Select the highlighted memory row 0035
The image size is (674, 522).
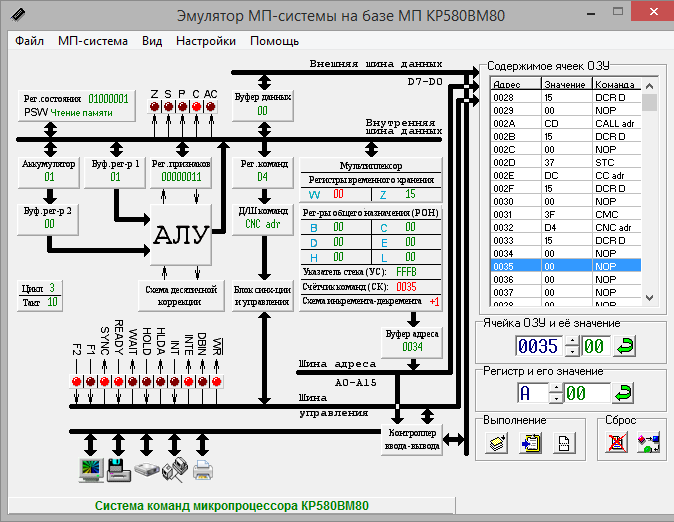(566, 267)
